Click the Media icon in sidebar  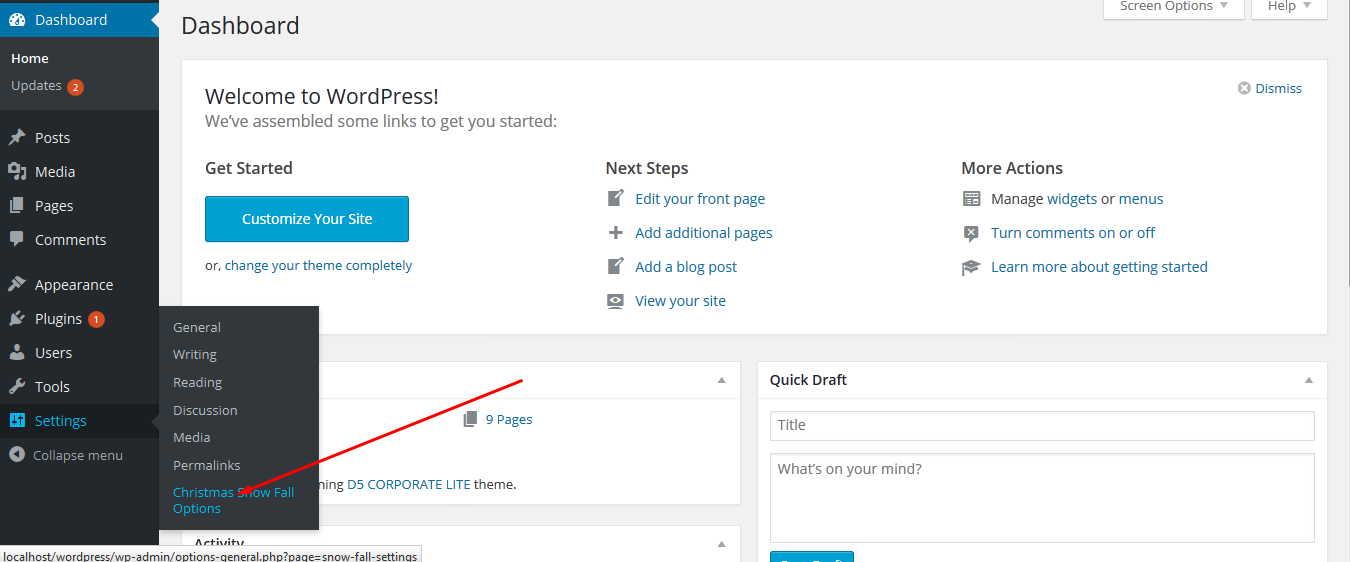(x=17, y=172)
